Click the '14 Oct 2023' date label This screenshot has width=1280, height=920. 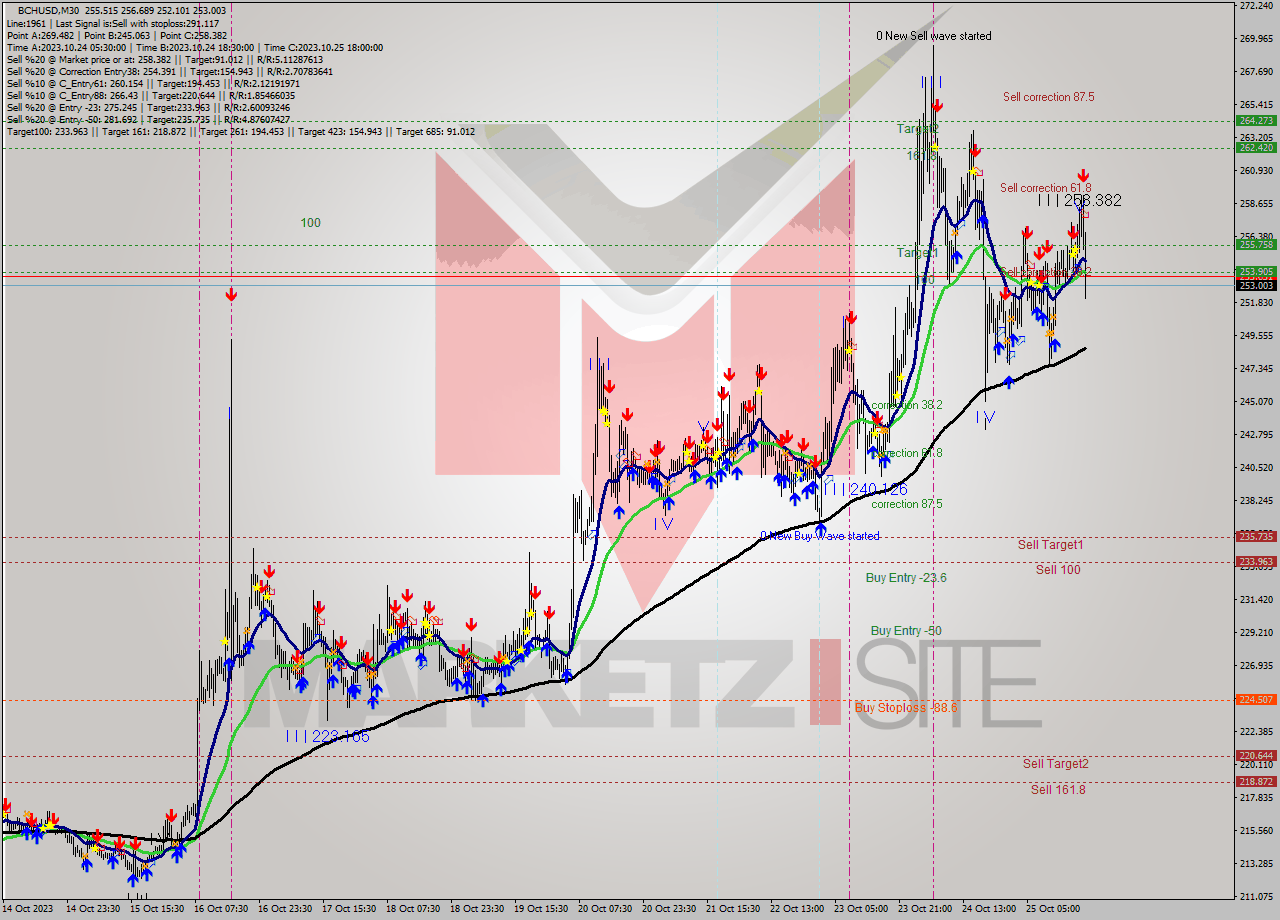[26, 909]
